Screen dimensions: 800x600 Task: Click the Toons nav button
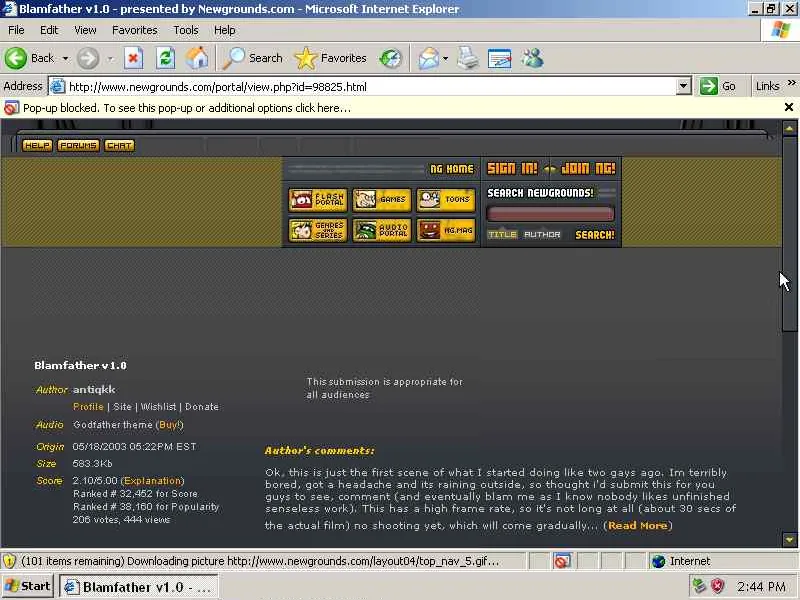(445, 199)
